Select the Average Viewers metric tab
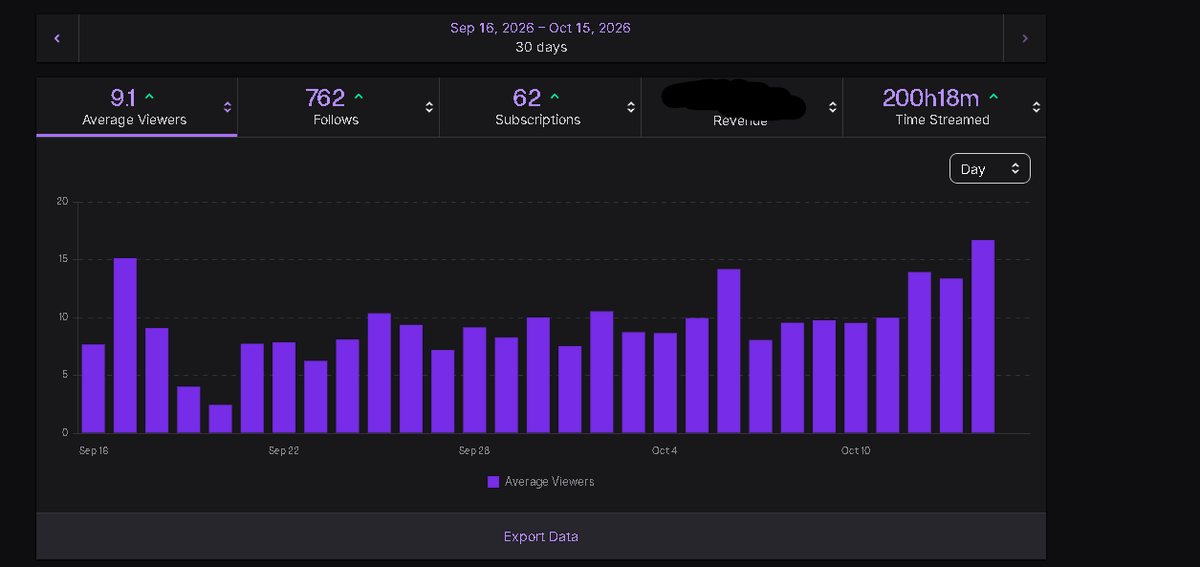Screen dimensions: 1200x567 (137, 107)
